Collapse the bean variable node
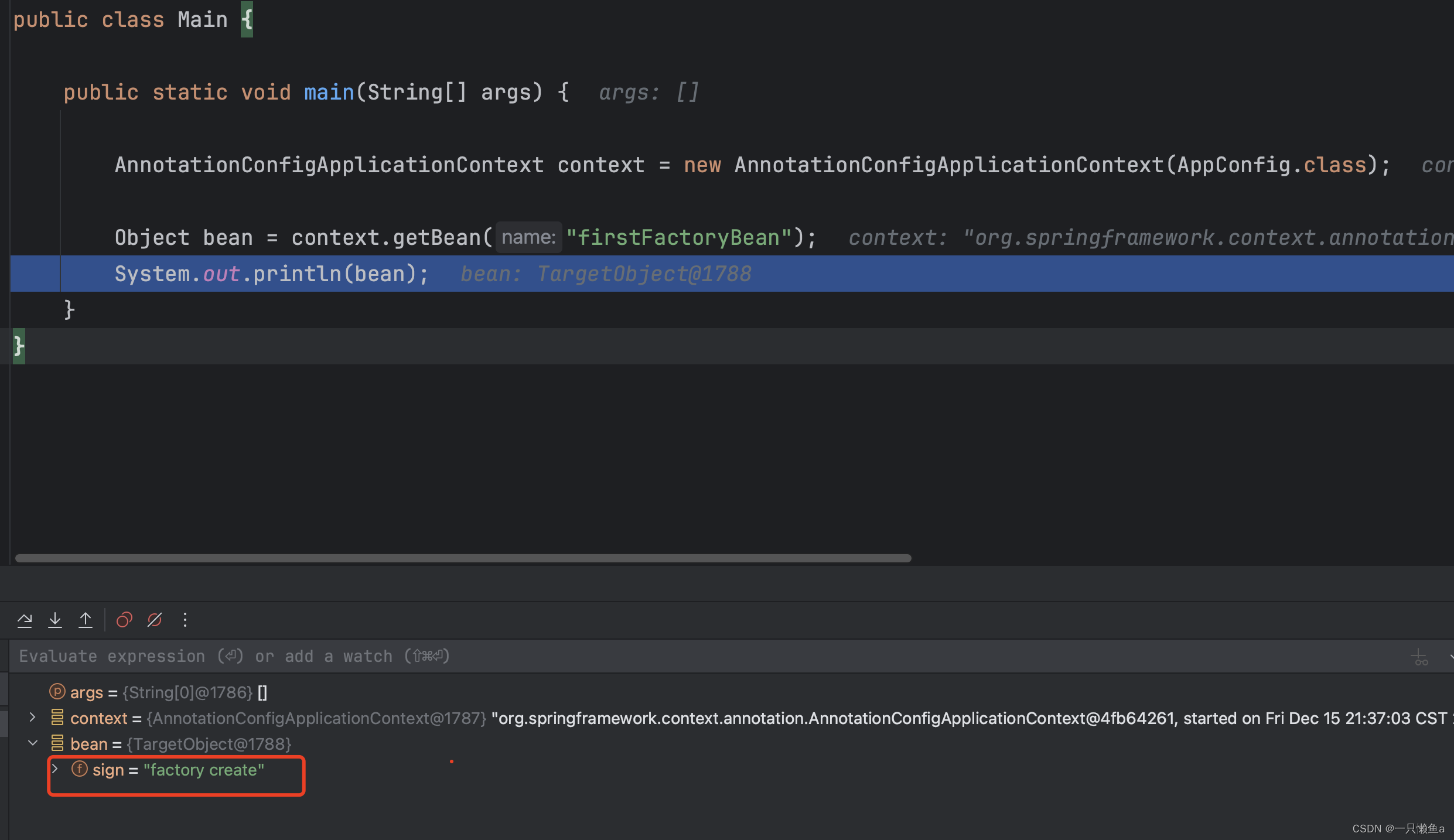This screenshot has height=840, width=1454. [x=33, y=743]
